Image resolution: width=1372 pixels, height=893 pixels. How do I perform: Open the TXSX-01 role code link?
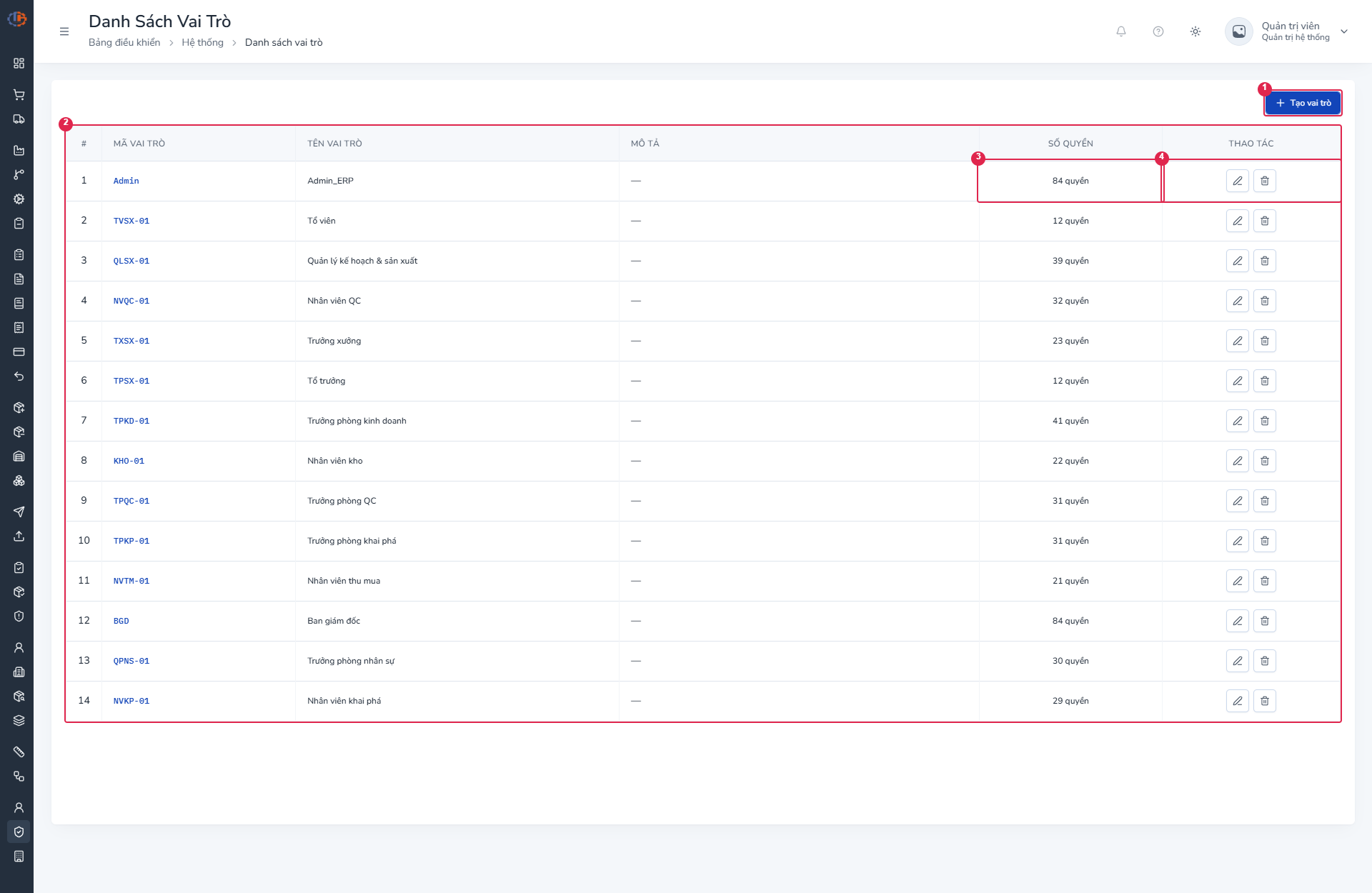[131, 341]
